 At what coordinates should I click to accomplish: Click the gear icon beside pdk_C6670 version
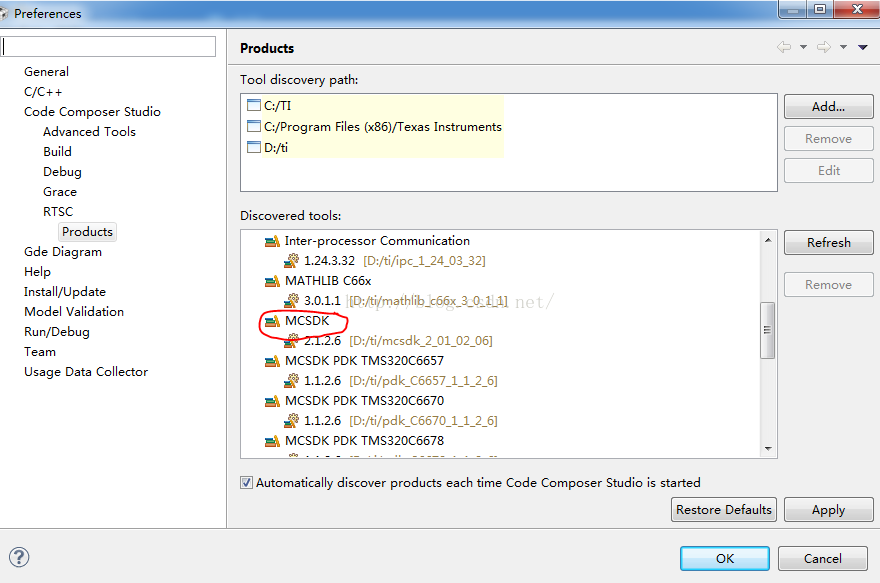click(291, 421)
